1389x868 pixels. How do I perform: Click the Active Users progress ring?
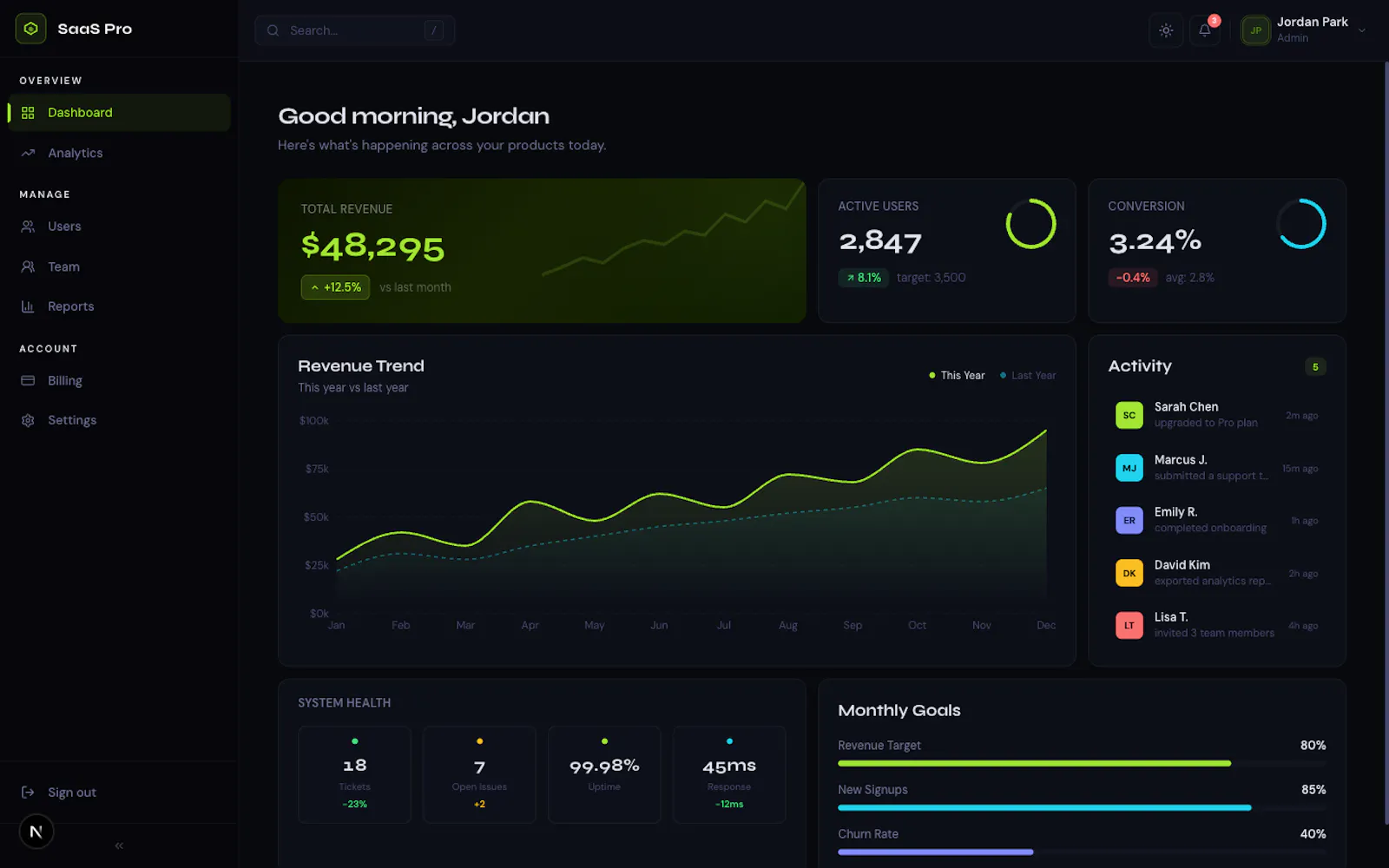(1030, 224)
